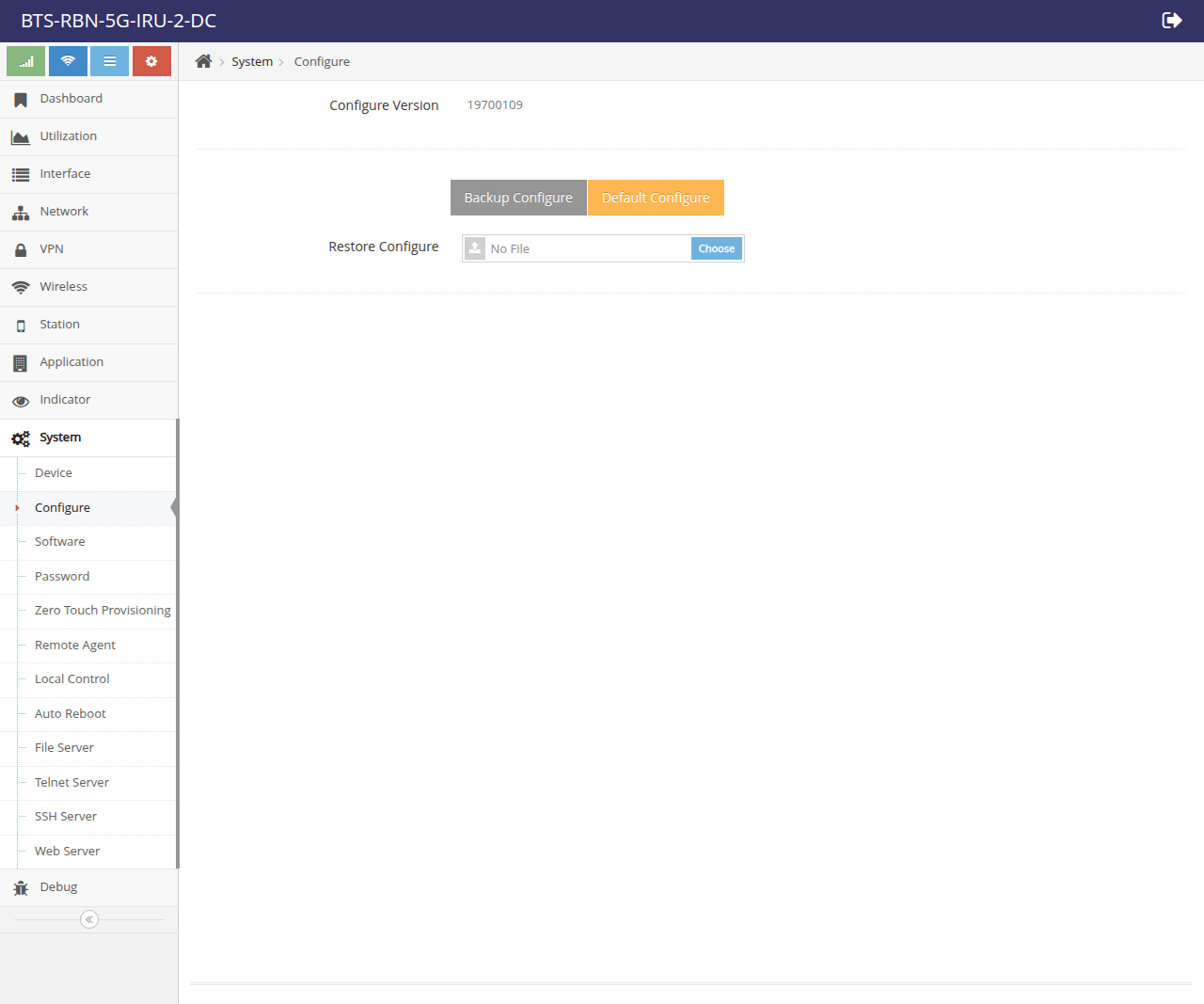This screenshot has width=1204, height=1004.
Task: Click the Station device icon
Action: click(x=21, y=326)
